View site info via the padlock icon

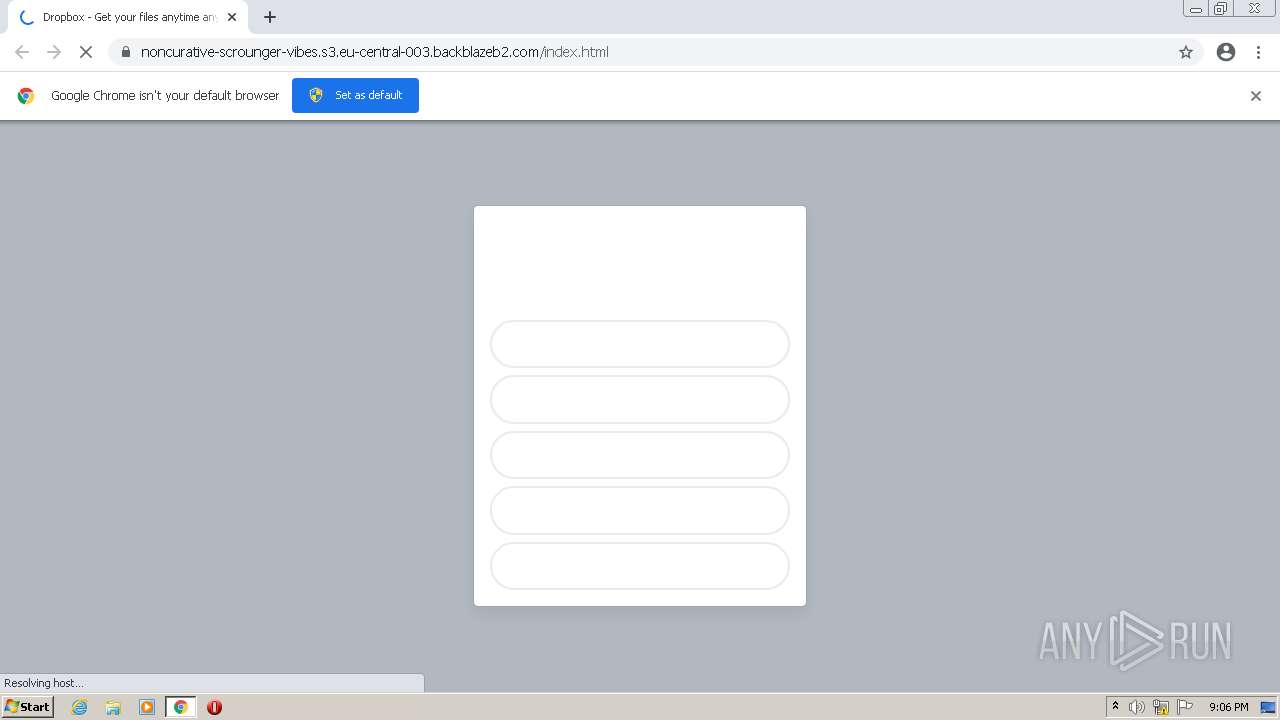(126, 52)
